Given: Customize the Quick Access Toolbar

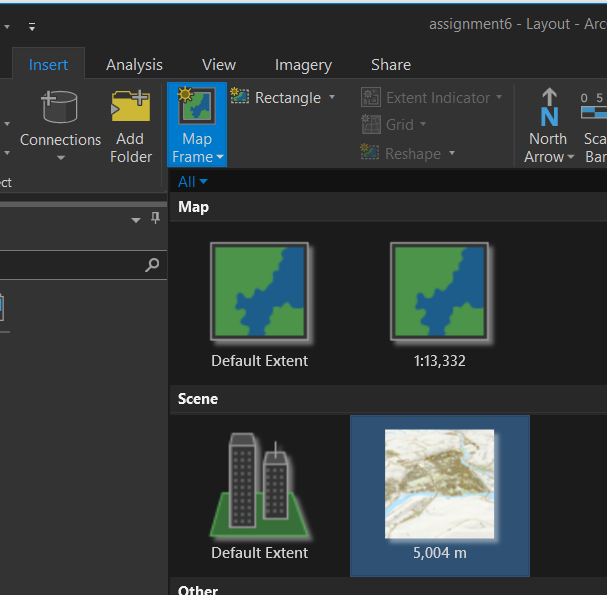Looking at the screenshot, I should click(32, 27).
